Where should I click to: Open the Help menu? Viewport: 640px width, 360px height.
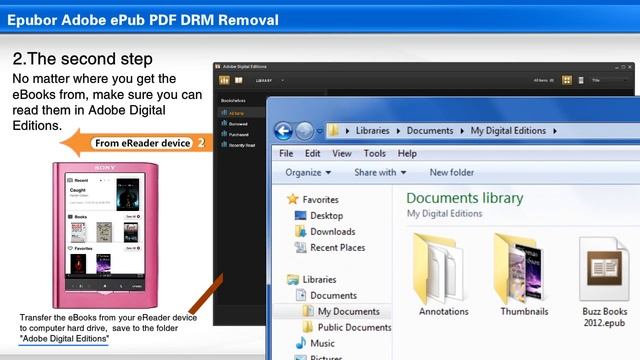tap(407, 153)
